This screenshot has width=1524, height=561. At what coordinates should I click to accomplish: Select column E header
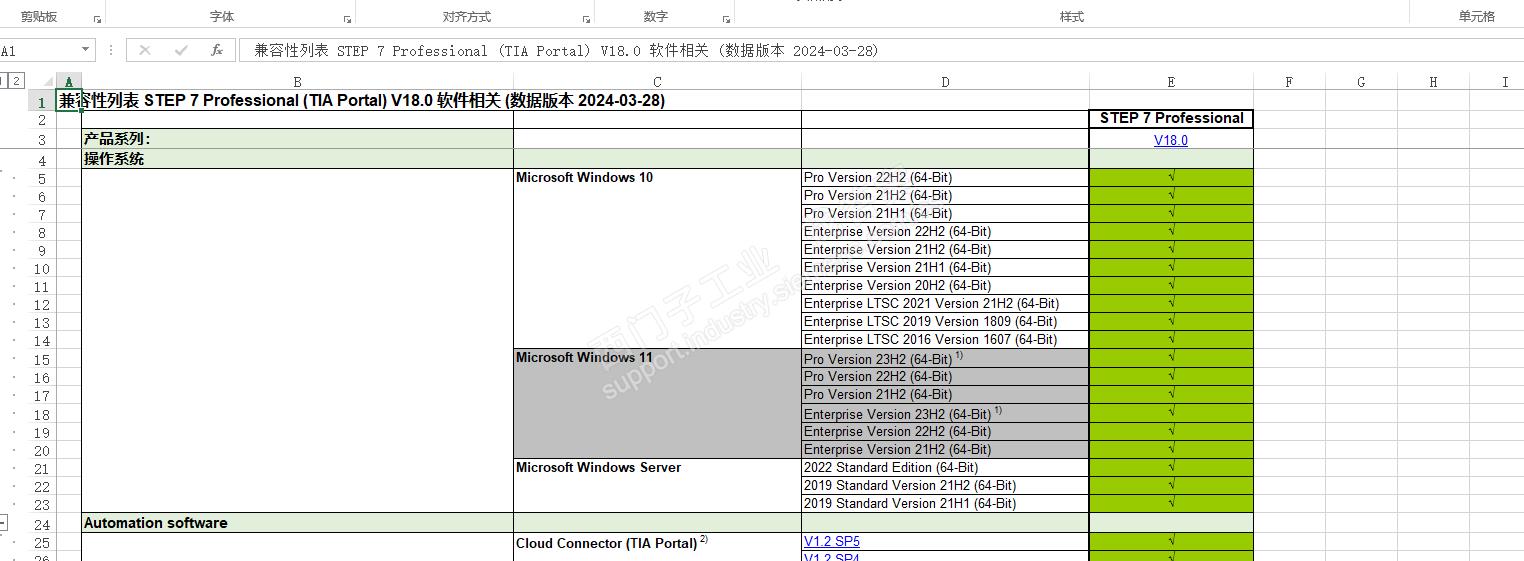pyautogui.click(x=1171, y=82)
